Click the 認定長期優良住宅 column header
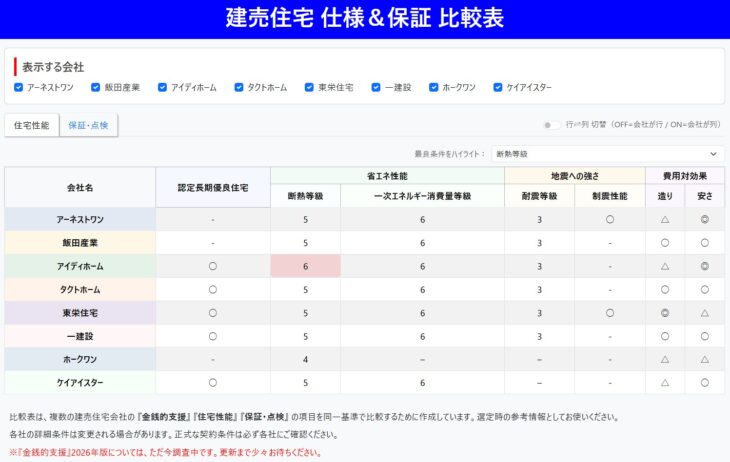 point(212,187)
